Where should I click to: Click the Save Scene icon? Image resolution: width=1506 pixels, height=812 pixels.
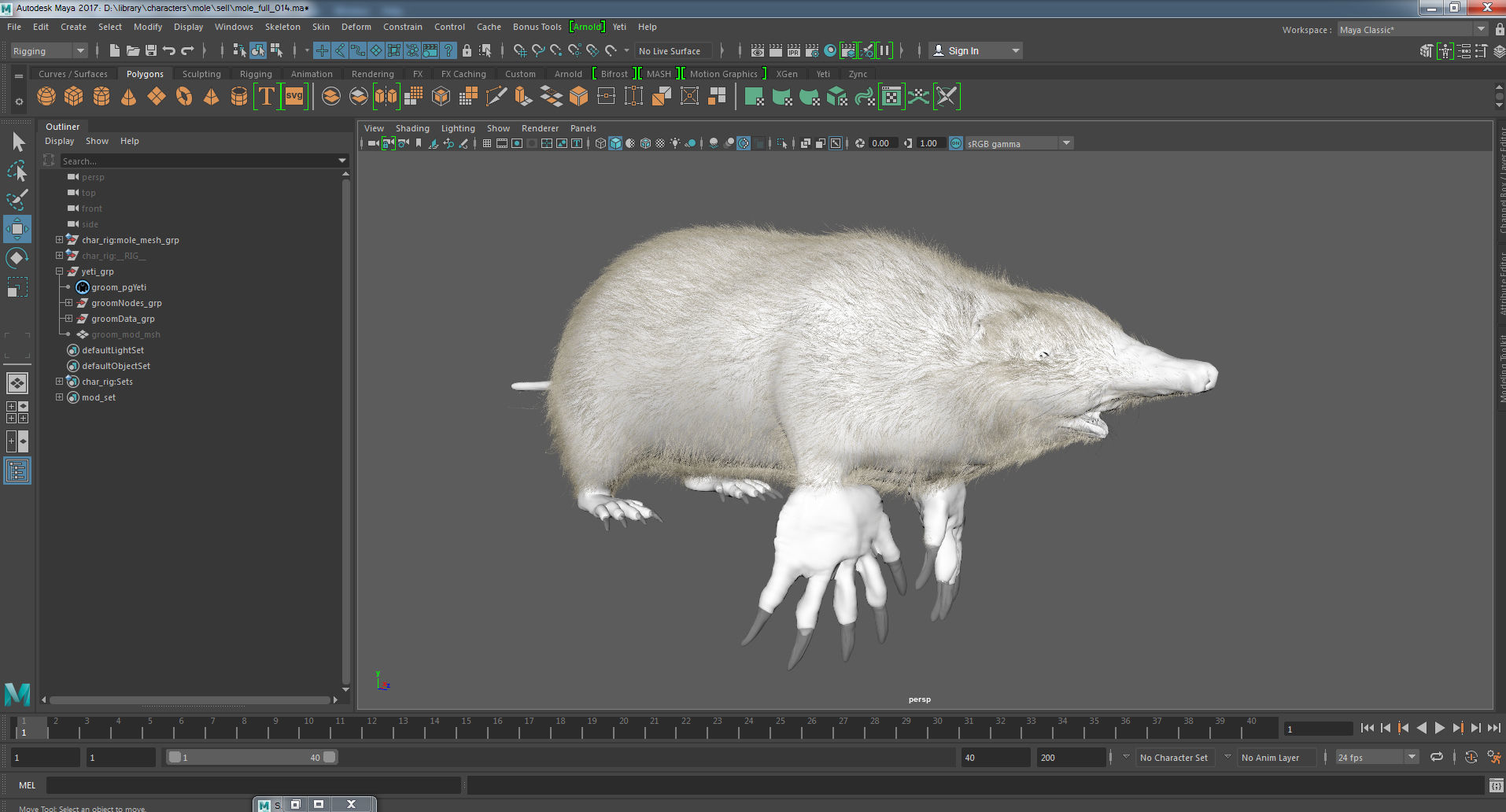point(151,50)
